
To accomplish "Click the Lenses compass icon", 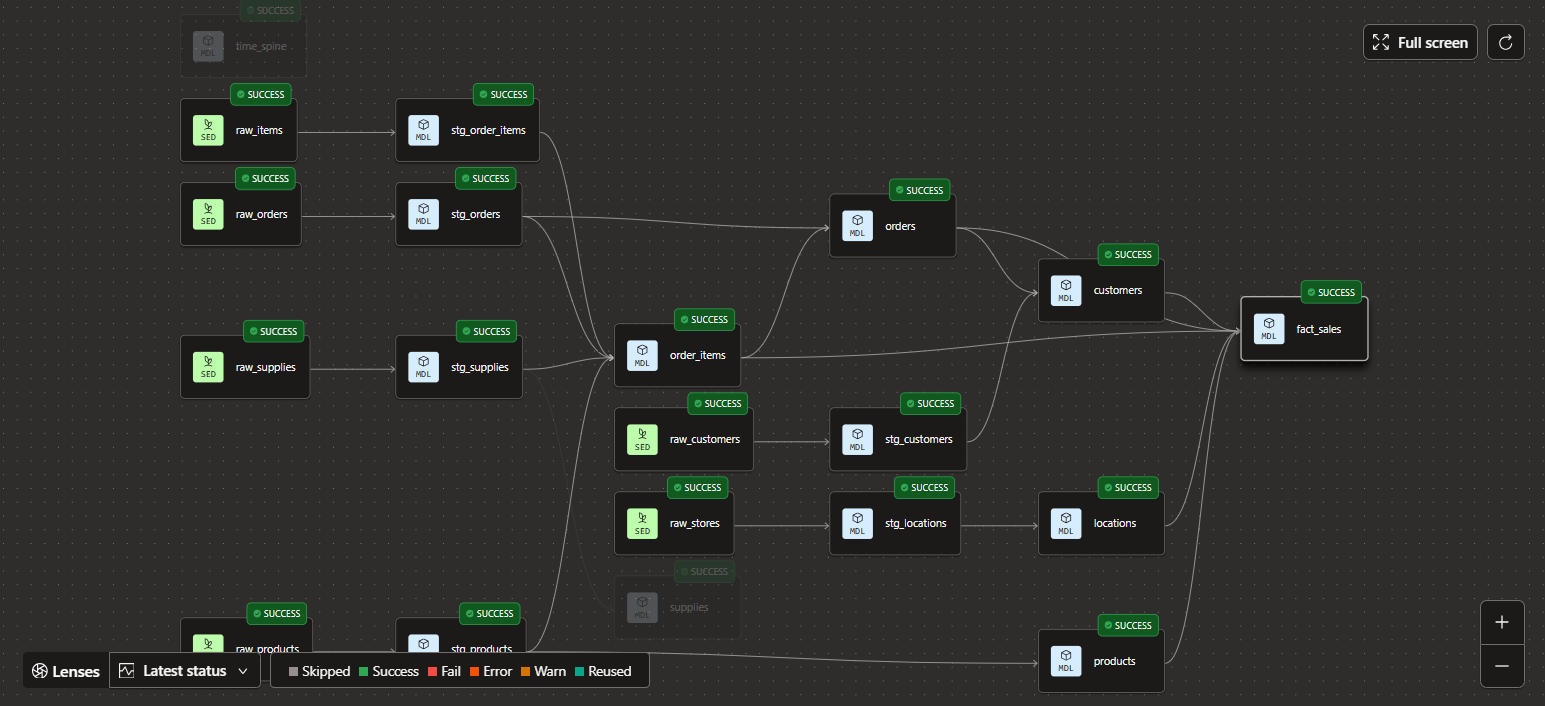I will (40, 671).
